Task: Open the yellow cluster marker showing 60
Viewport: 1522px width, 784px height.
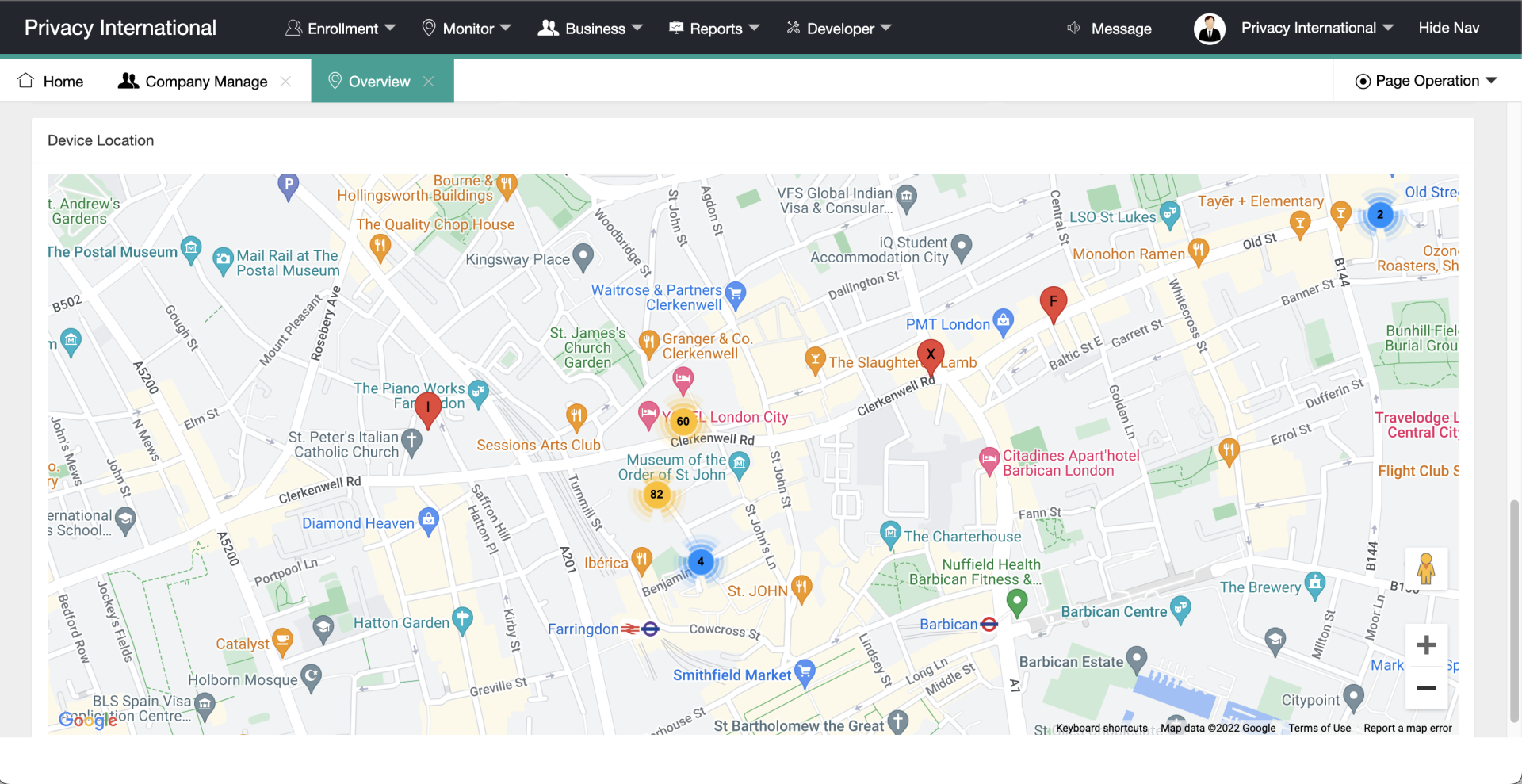Action: click(x=683, y=421)
